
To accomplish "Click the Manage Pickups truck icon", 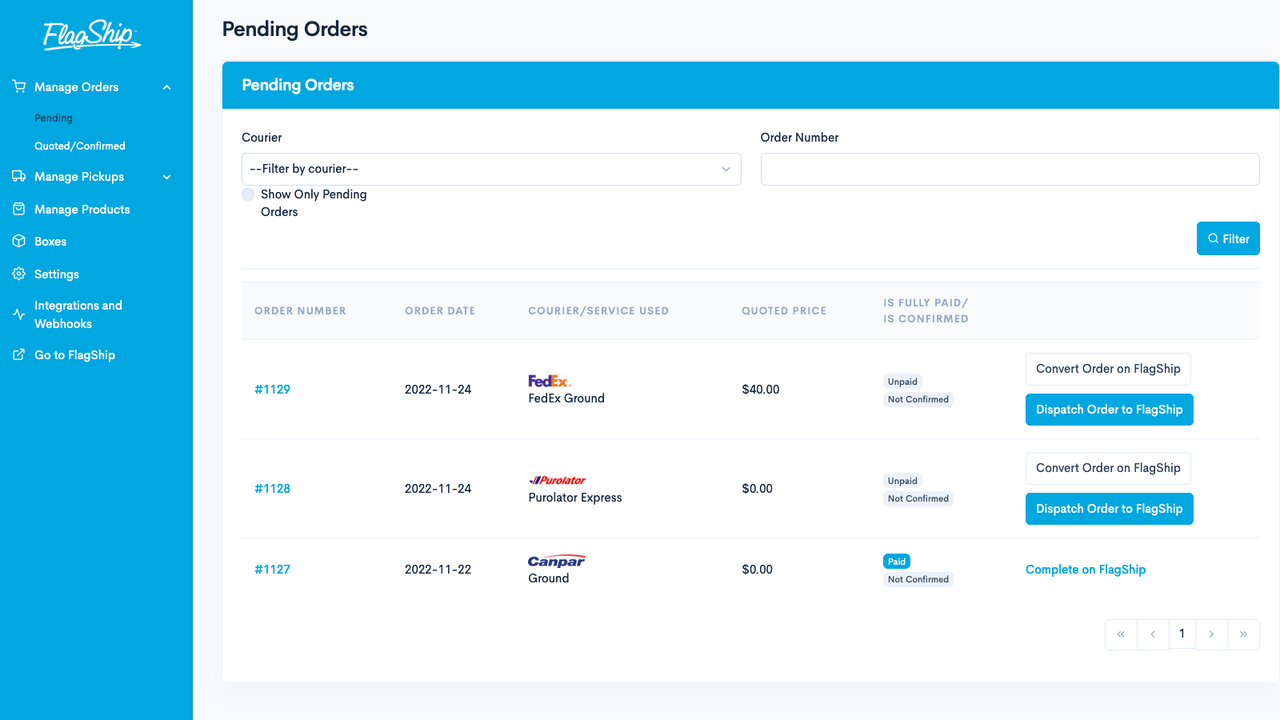I will [x=18, y=176].
